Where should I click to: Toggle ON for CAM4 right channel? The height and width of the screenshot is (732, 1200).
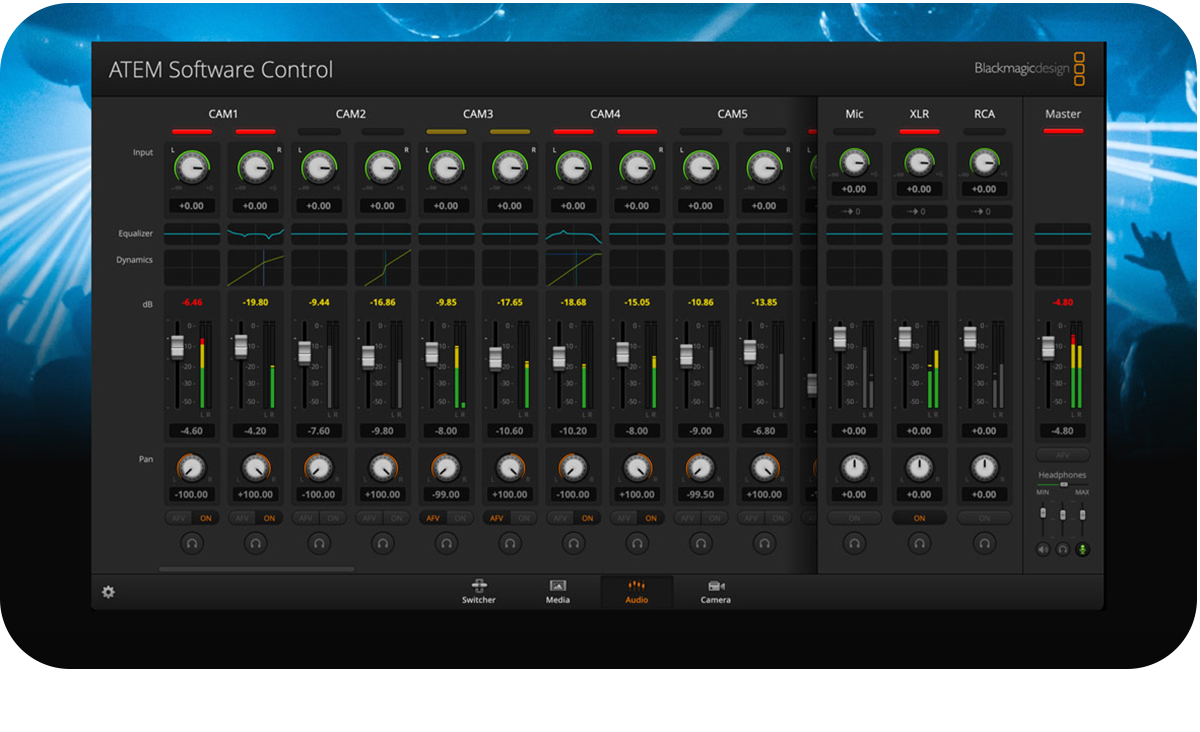coord(651,518)
